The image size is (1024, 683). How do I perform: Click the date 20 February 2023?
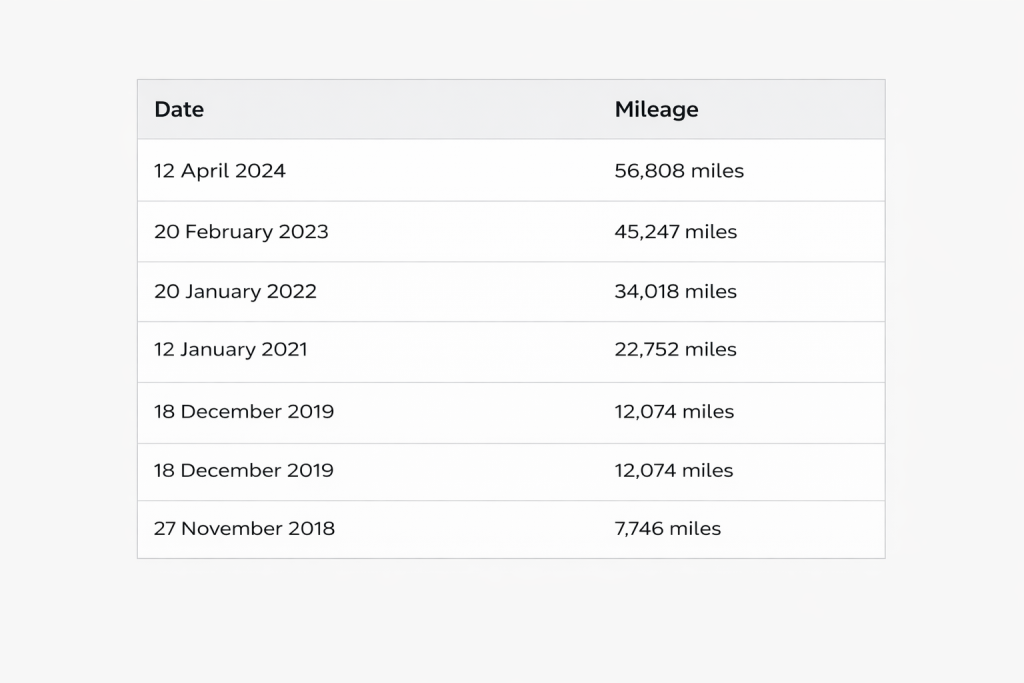coord(241,231)
